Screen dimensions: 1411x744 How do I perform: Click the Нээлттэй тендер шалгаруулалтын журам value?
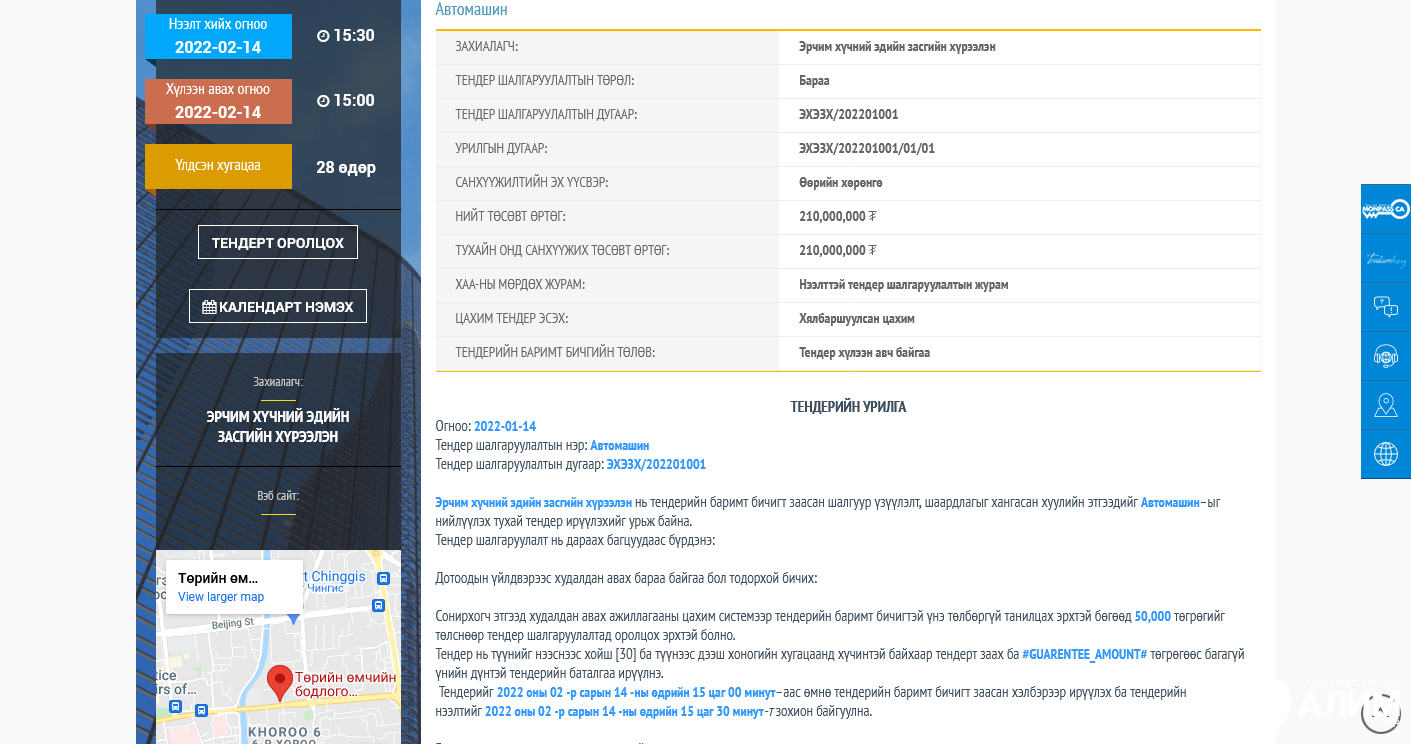[x=904, y=285]
